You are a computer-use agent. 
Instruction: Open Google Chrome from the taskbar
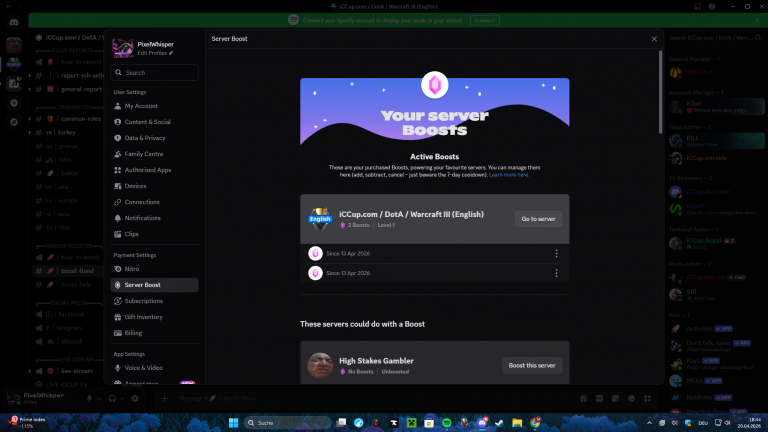535,423
